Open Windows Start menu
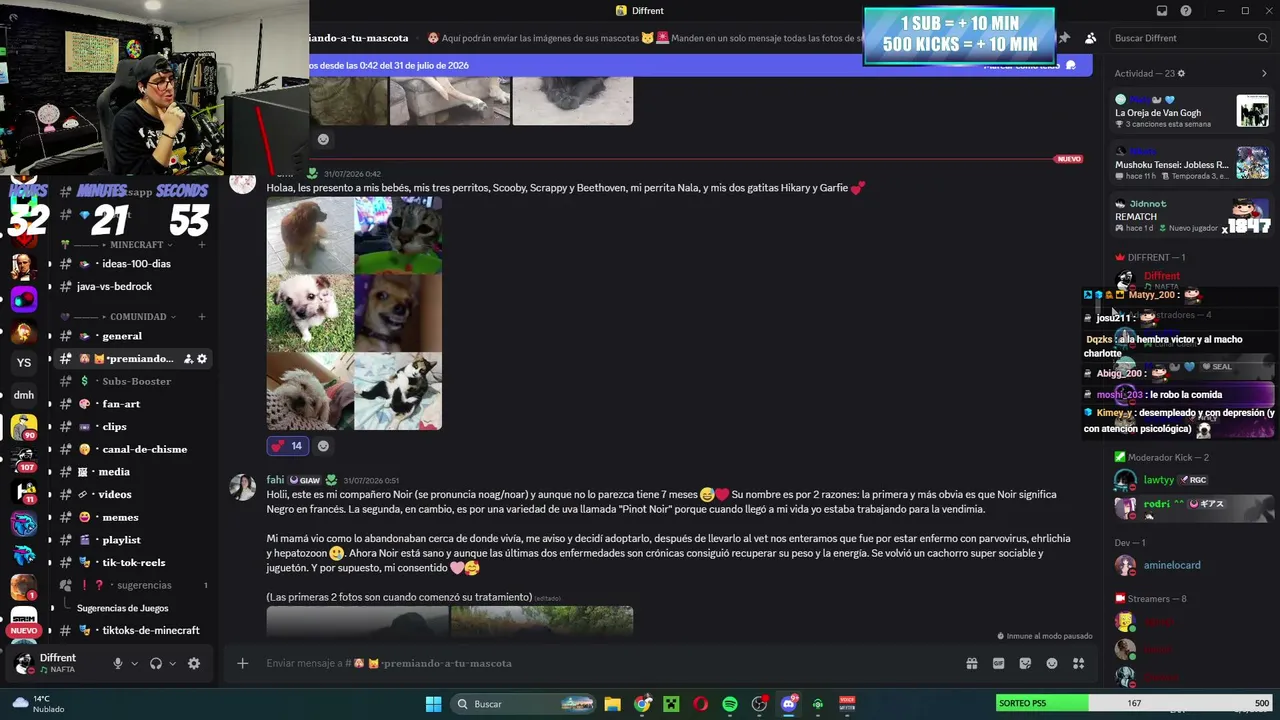 (x=434, y=704)
